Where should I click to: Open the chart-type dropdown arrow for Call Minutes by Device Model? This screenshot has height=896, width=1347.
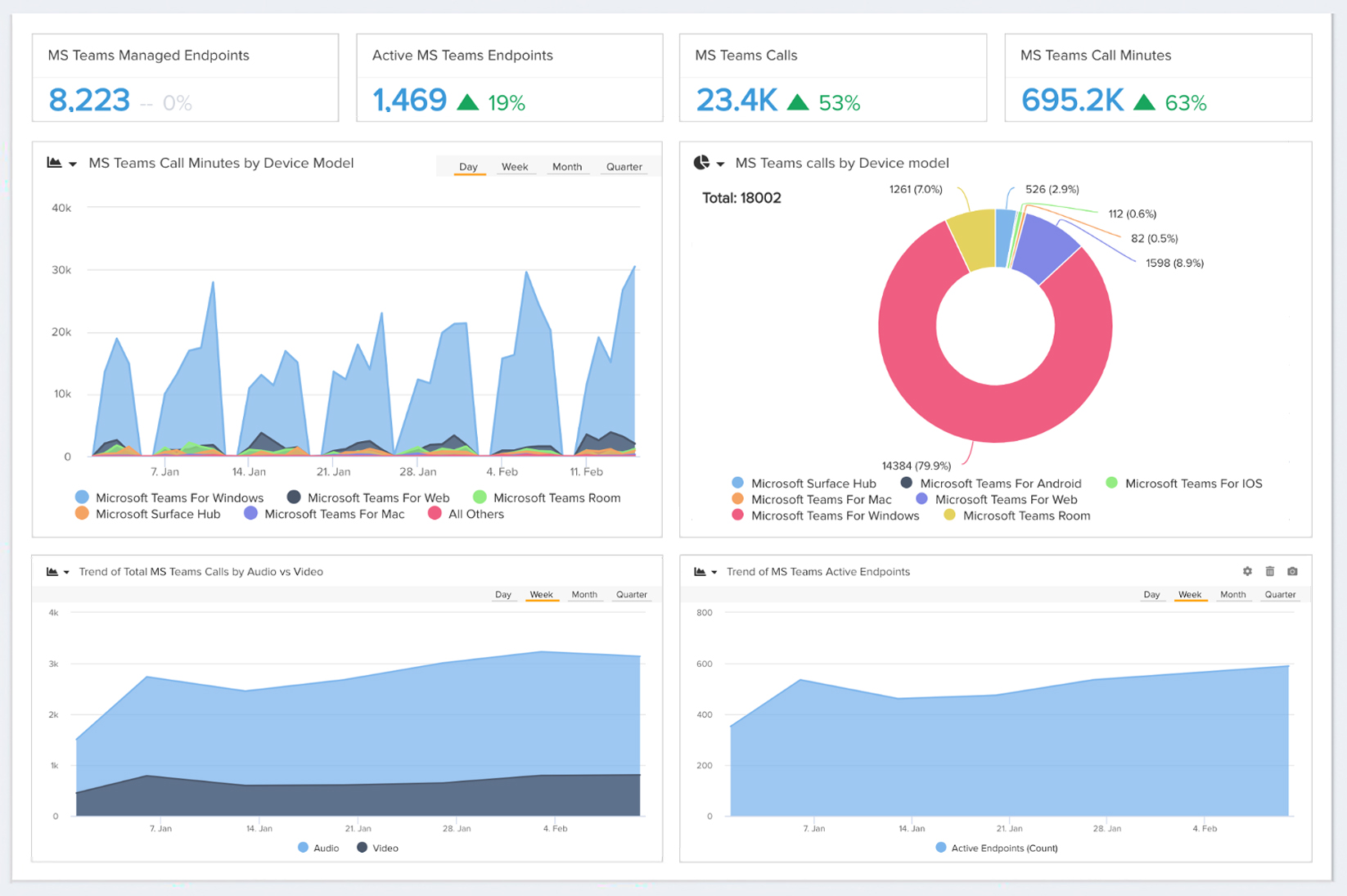pyautogui.click(x=73, y=164)
